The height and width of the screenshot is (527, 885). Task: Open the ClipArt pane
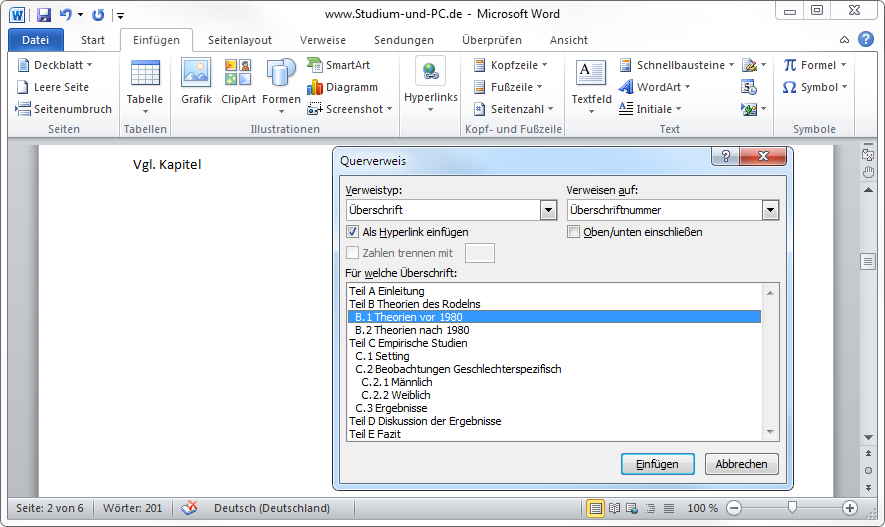[238, 82]
